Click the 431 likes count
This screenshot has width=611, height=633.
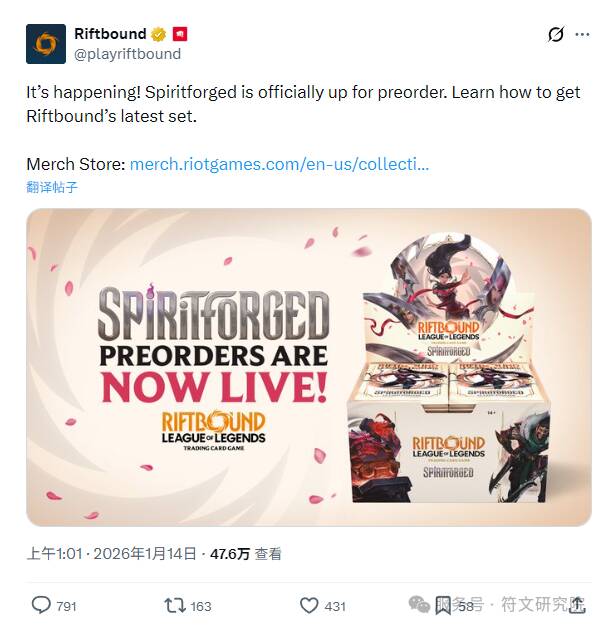[335, 606]
